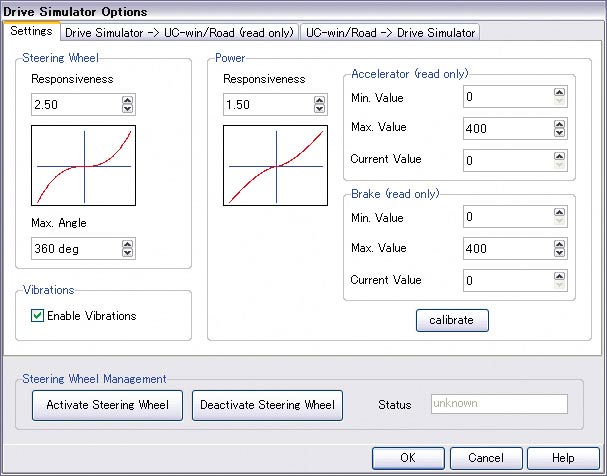Decrease Steering Wheel Responsiveness with down arrow

pyautogui.click(x=127, y=109)
